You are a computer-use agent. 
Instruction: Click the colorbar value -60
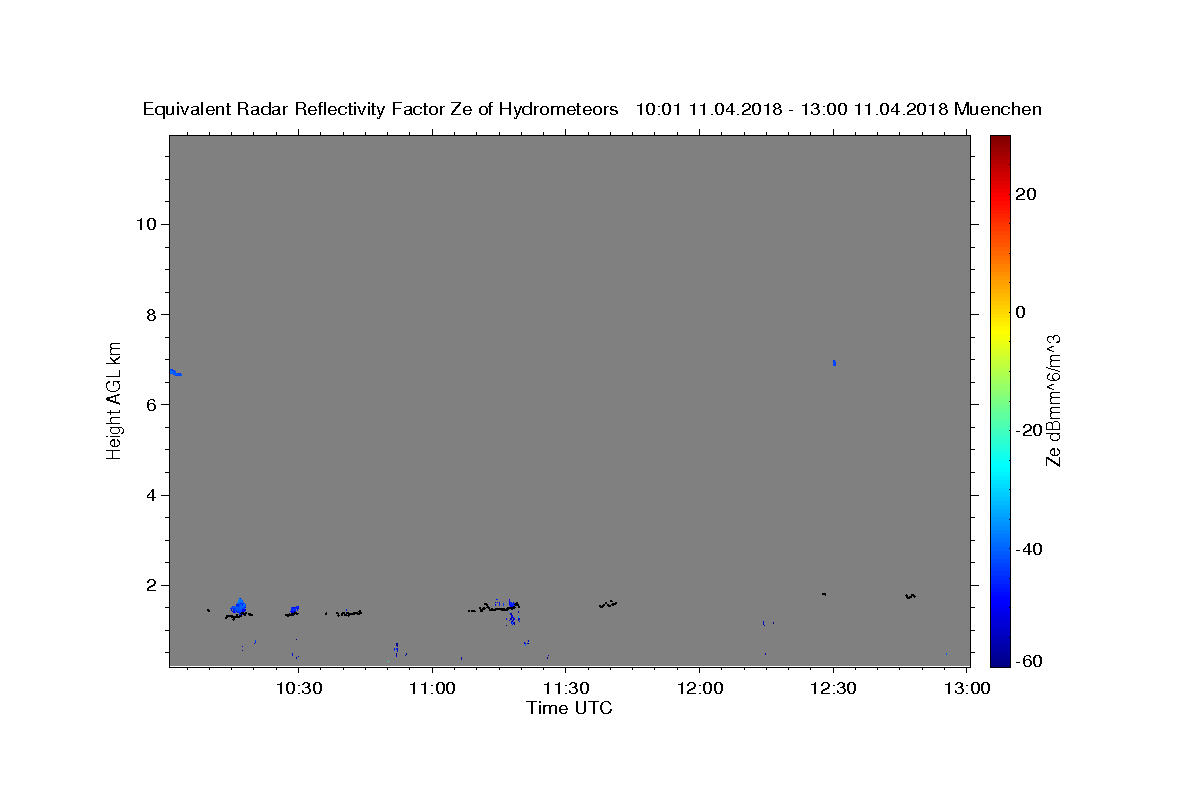[1030, 660]
